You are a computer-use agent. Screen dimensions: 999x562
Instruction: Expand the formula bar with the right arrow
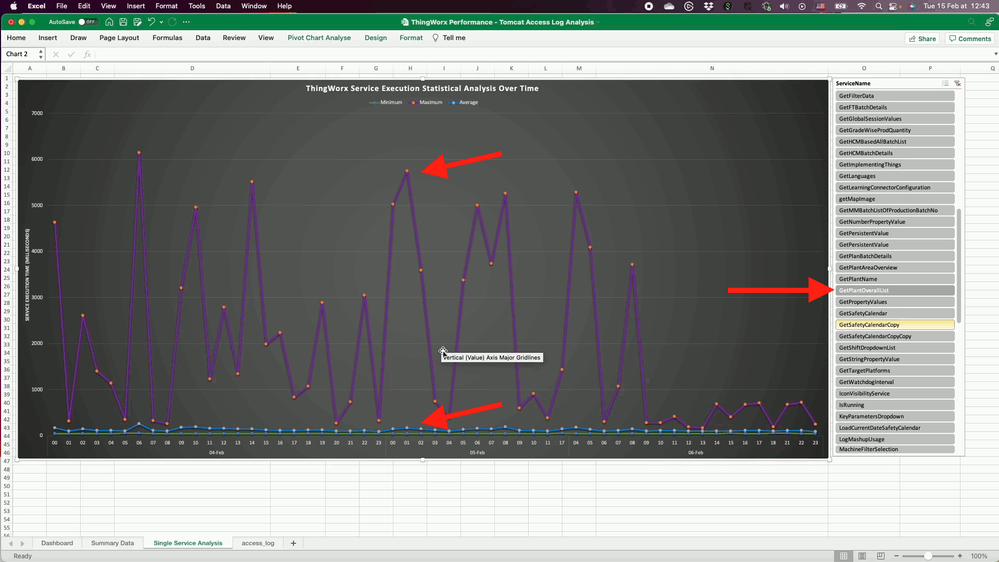pos(995,54)
